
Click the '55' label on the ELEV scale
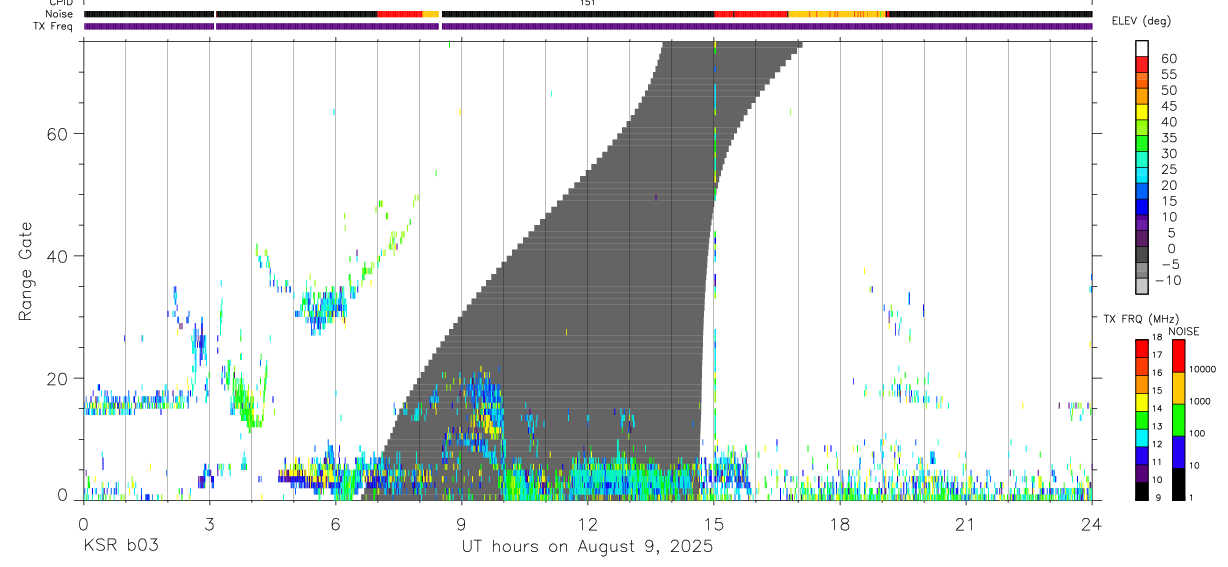[x=1168, y=75]
